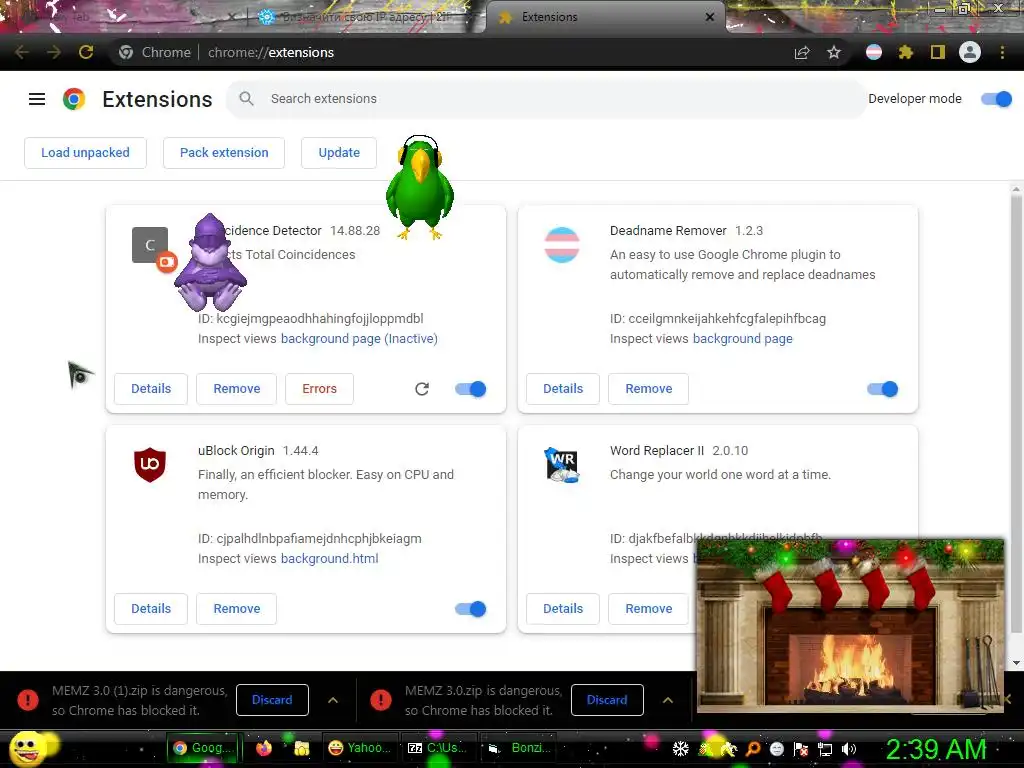Click the magnifier icon in the search box
Image resolution: width=1024 pixels, height=768 pixels.
pyautogui.click(x=246, y=99)
